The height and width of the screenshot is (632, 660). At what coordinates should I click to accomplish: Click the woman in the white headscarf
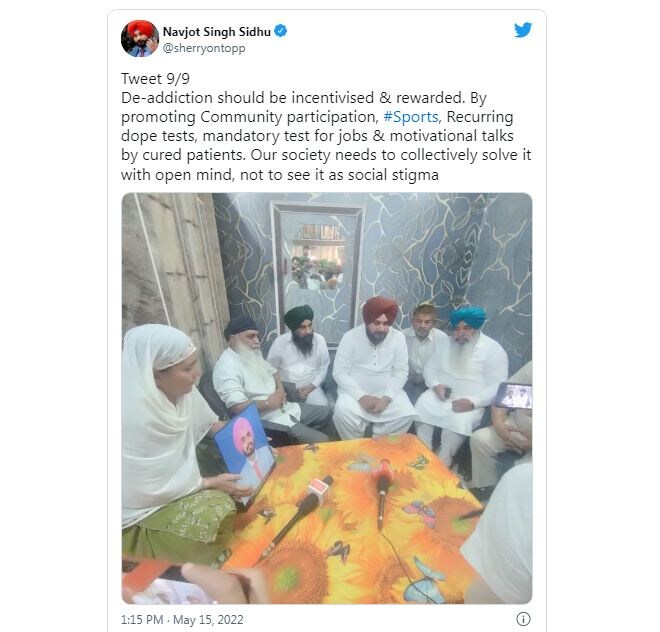click(x=173, y=442)
